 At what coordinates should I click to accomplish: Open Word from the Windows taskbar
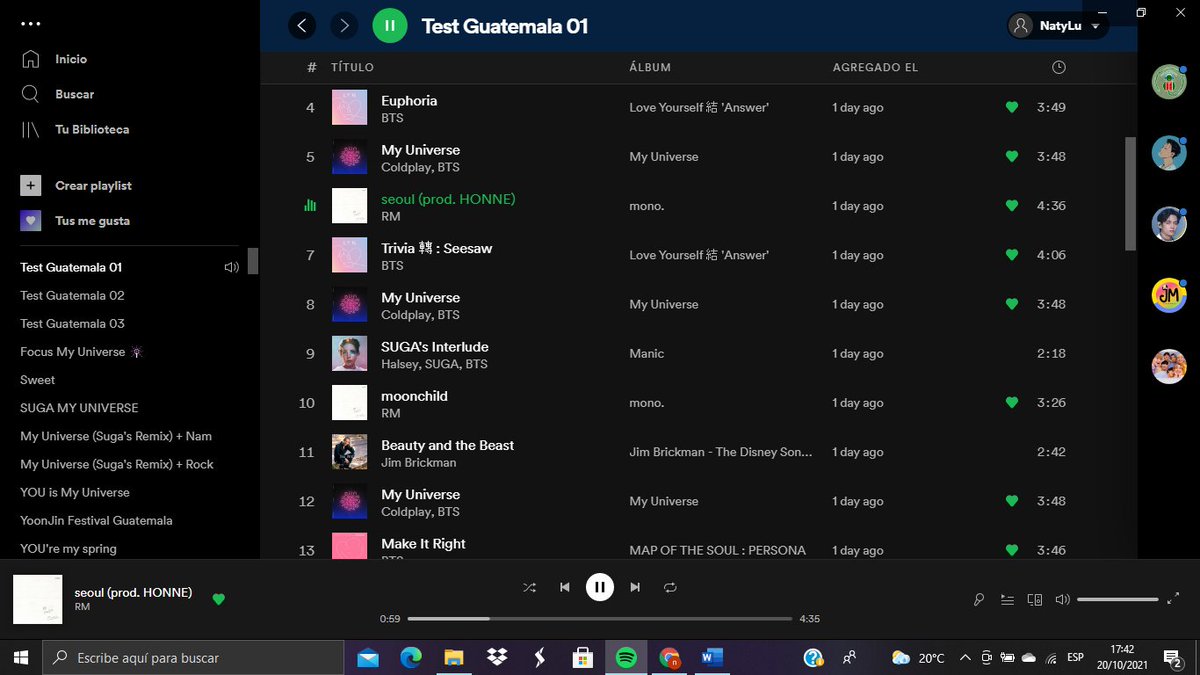712,657
